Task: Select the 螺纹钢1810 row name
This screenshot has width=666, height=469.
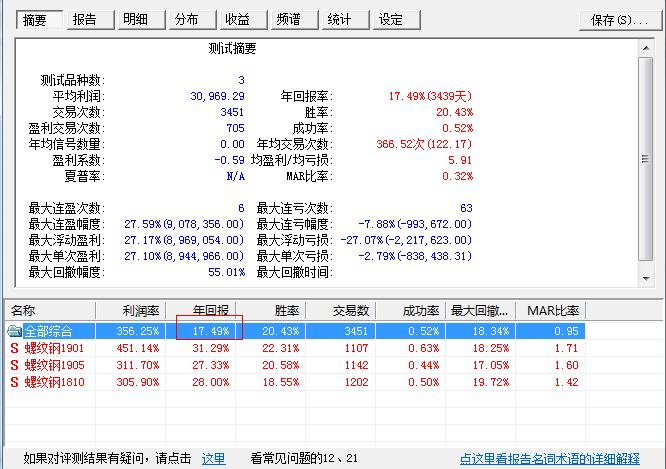Action: point(54,382)
